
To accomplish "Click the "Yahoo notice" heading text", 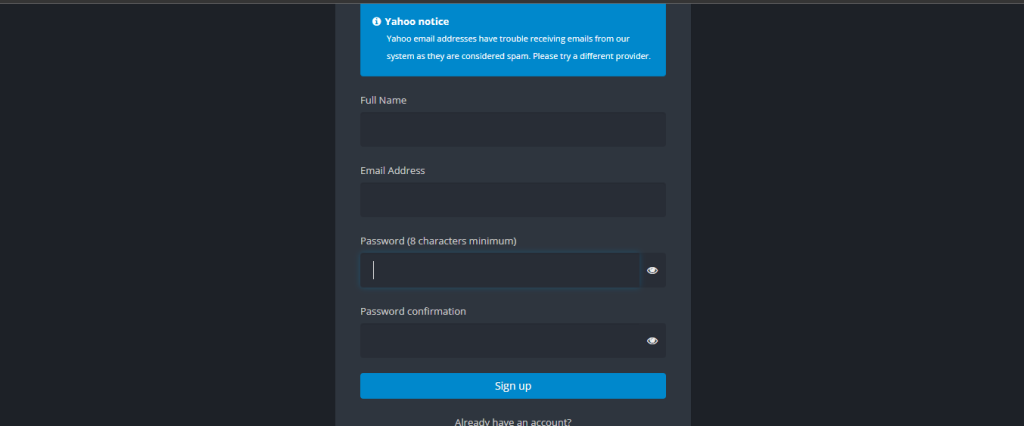I will tap(417, 21).
